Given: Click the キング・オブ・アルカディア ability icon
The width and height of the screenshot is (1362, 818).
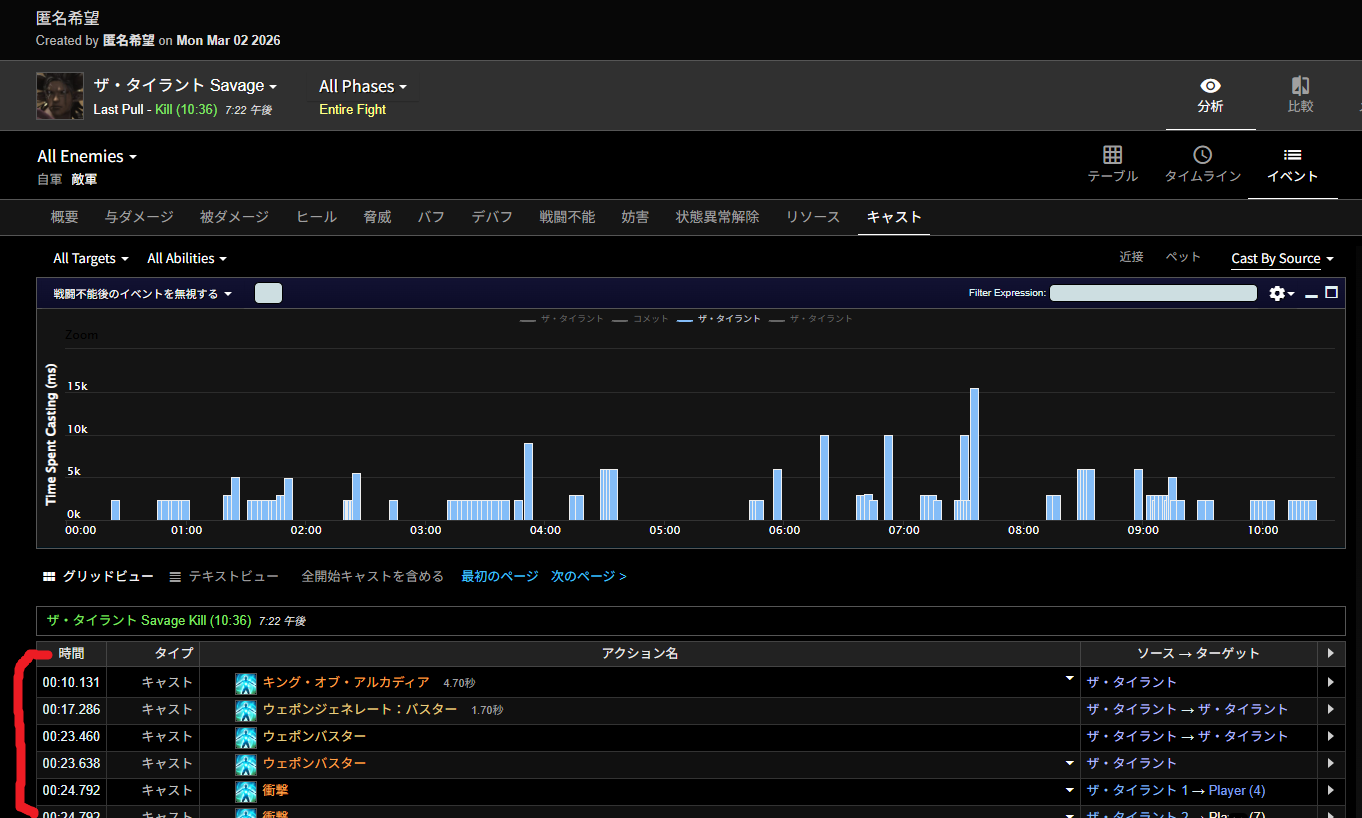Looking at the screenshot, I should pos(246,683).
